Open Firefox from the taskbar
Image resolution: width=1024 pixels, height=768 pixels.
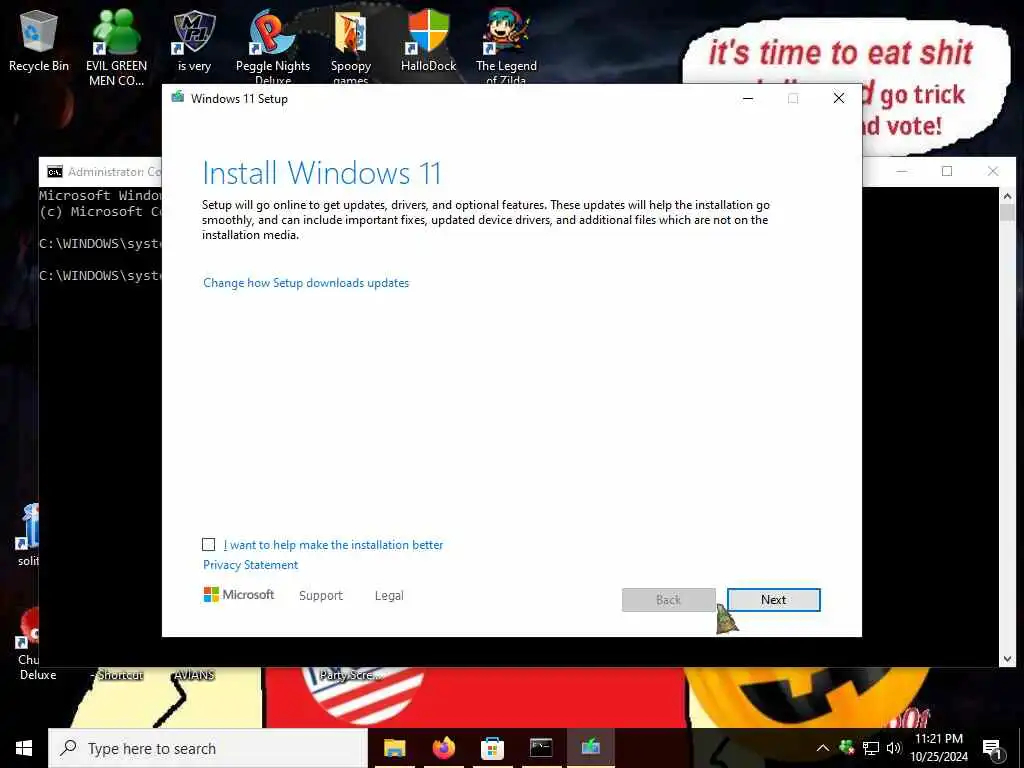click(443, 748)
